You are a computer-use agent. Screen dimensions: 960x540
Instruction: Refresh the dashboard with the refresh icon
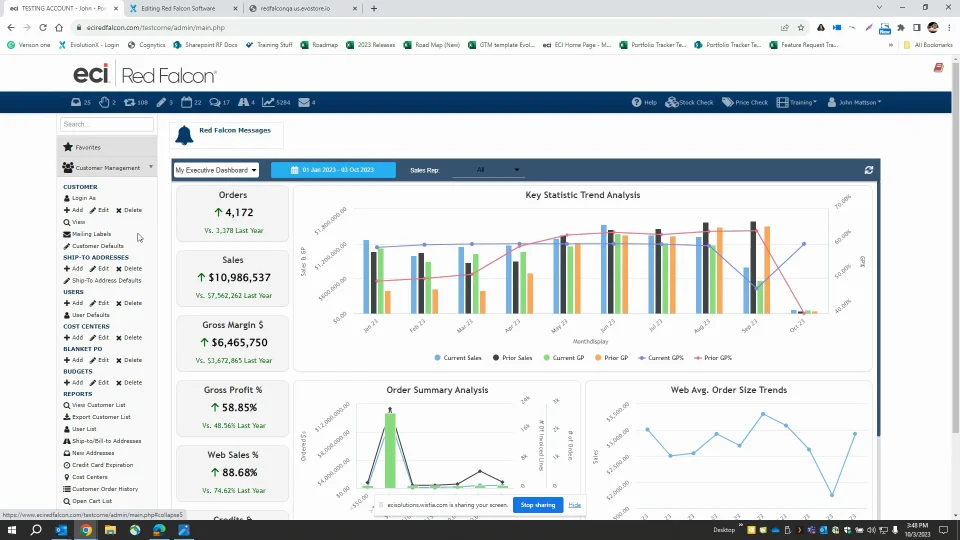coord(868,170)
